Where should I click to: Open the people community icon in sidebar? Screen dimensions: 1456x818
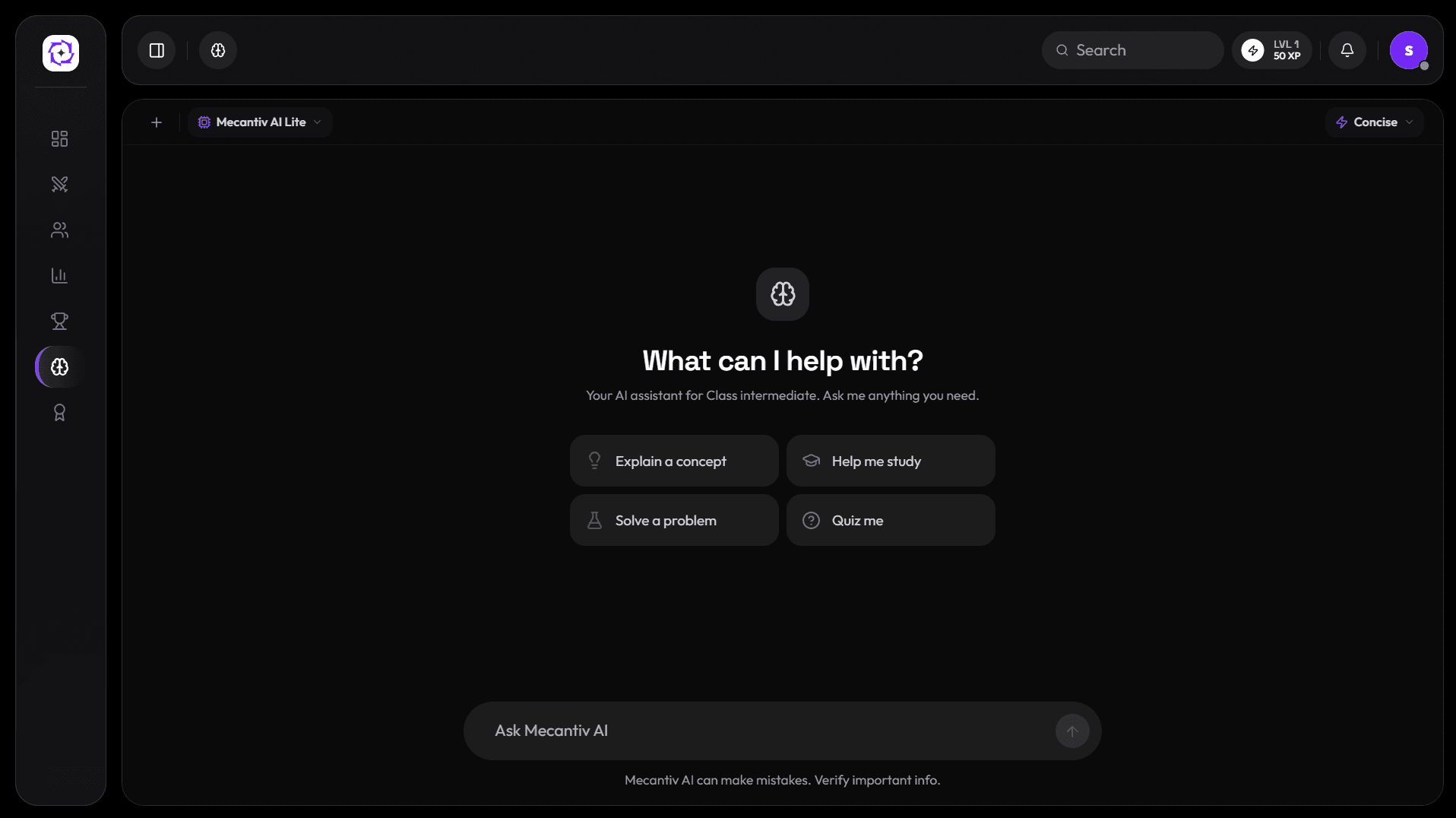59,230
